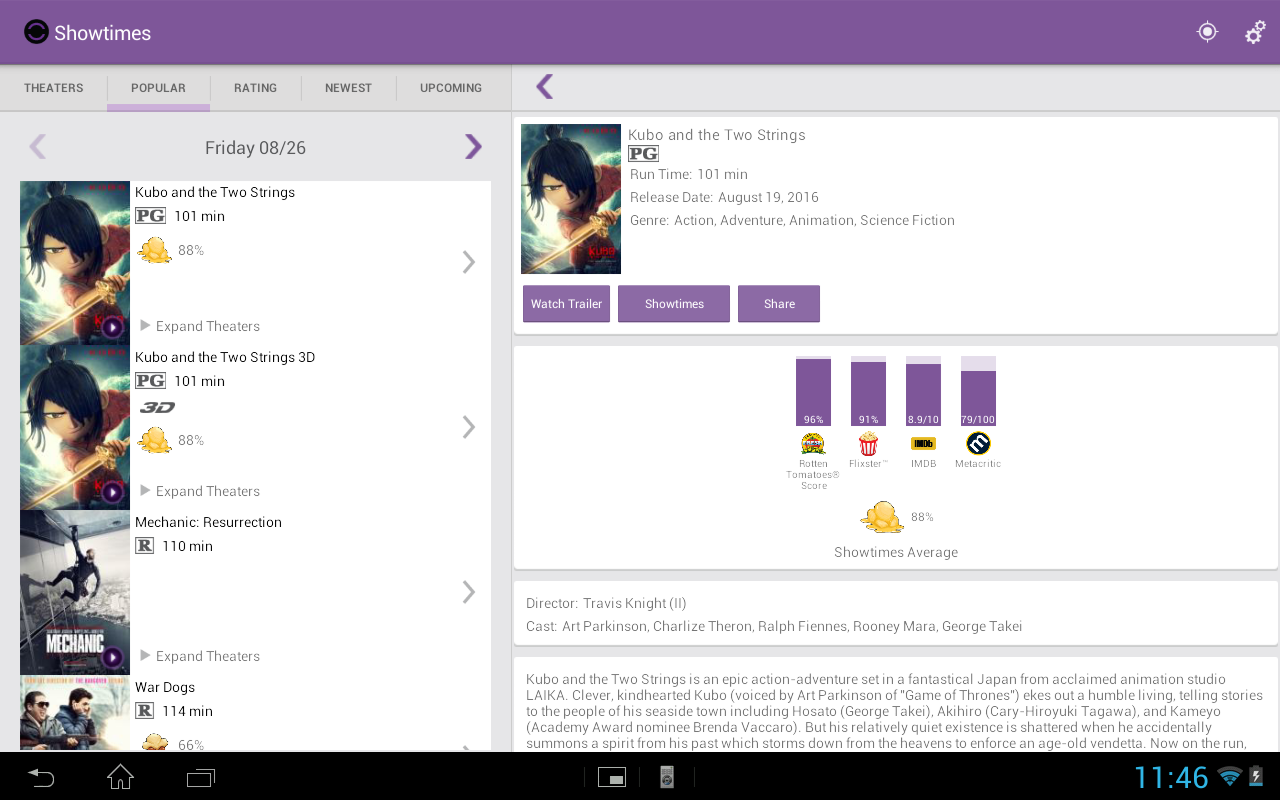Tap the popcorn rating icon for Kubo 88%
1280x800 pixels.
click(155, 250)
